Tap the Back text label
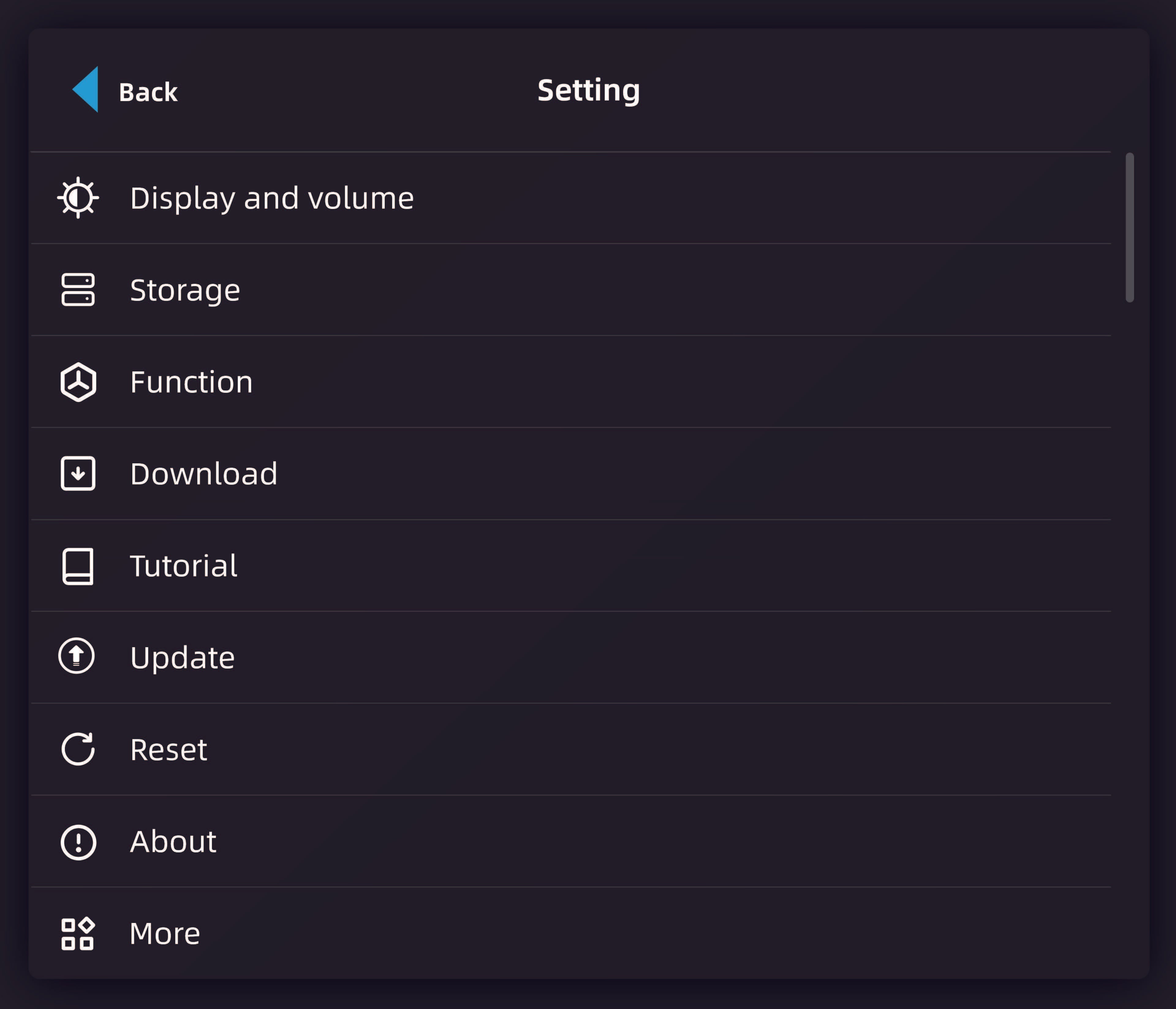This screenshot has height=1009, width=1176. coord(148,92)
